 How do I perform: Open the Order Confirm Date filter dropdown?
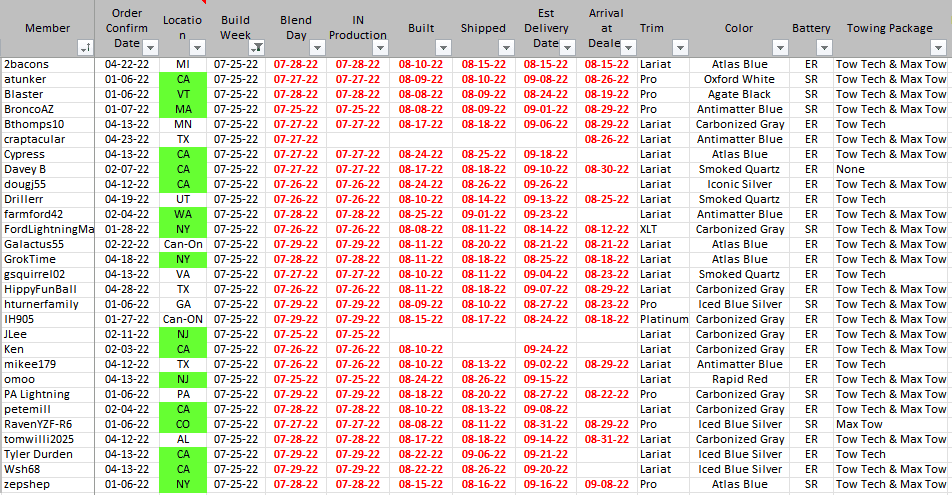pos(150,48)
